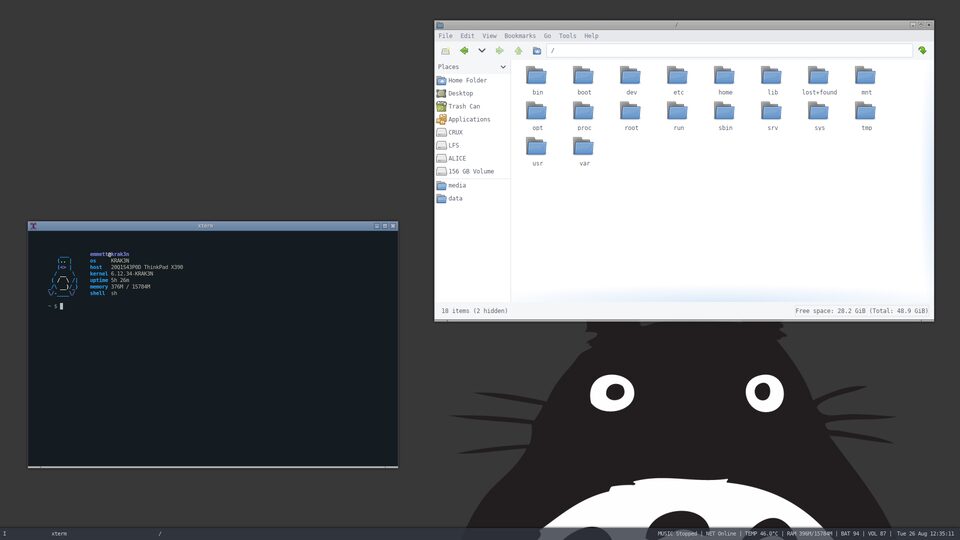Open the media bookmark in sidebar

pyautogui.click(x=472, y=185)
